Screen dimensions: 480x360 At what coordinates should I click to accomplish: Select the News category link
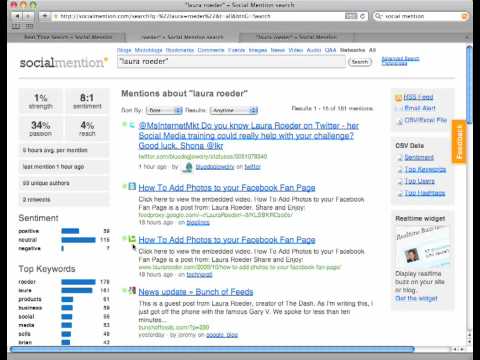[278, 50]
